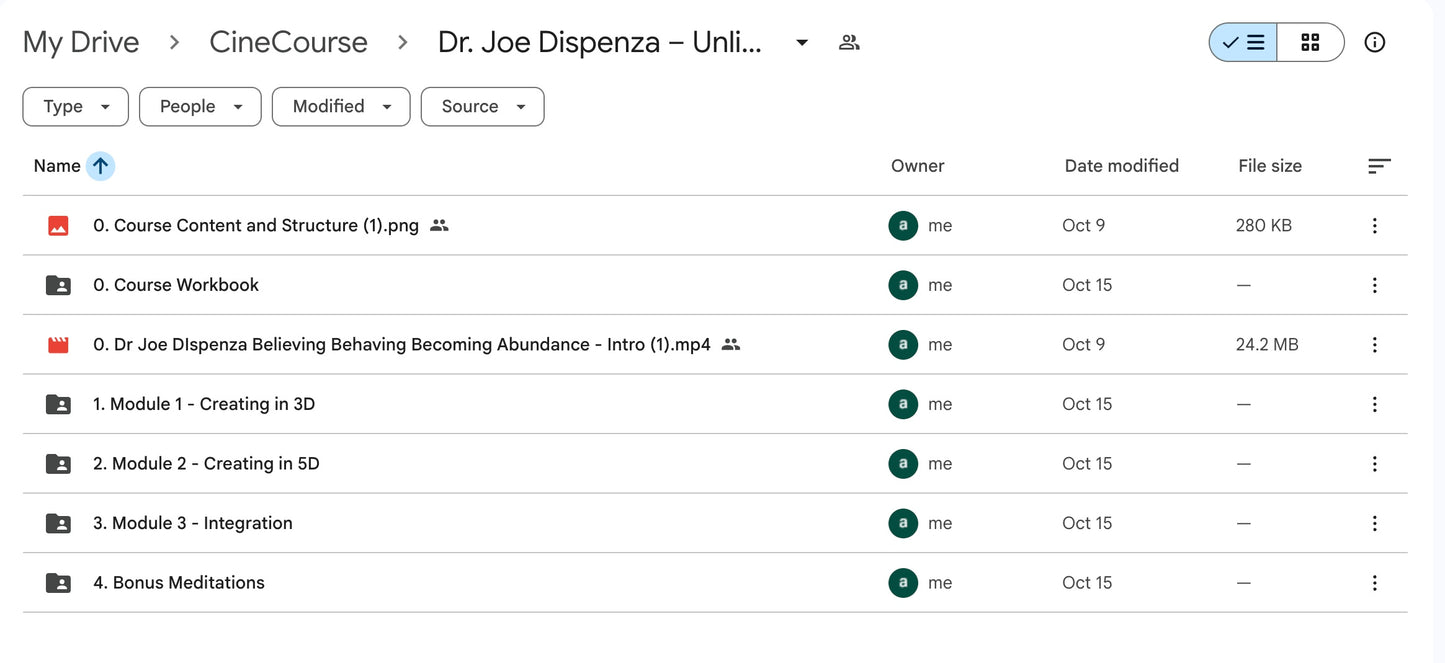Open the Source filter menu
Image resolution: width=1445 pixels, height=663 pixels.
[482, 106]
